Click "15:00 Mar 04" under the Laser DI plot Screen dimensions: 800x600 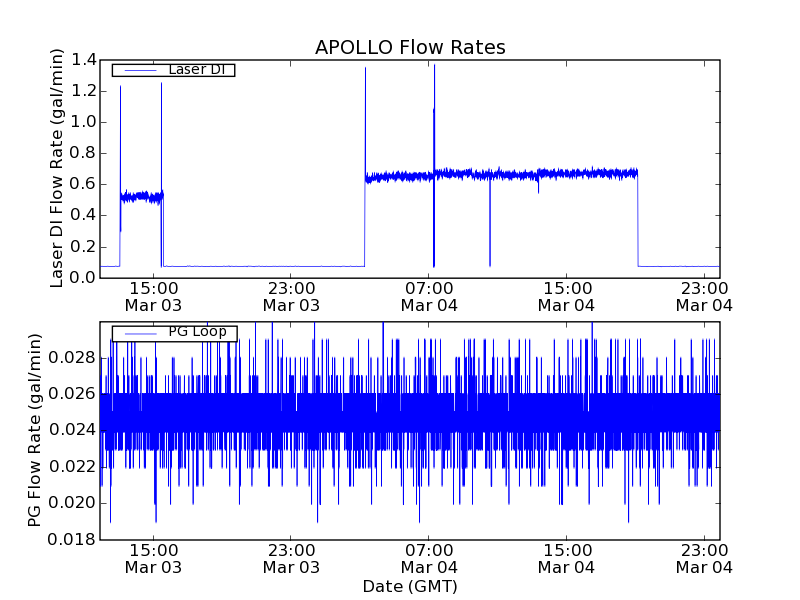pyautogui.click(x=567, y=297)
